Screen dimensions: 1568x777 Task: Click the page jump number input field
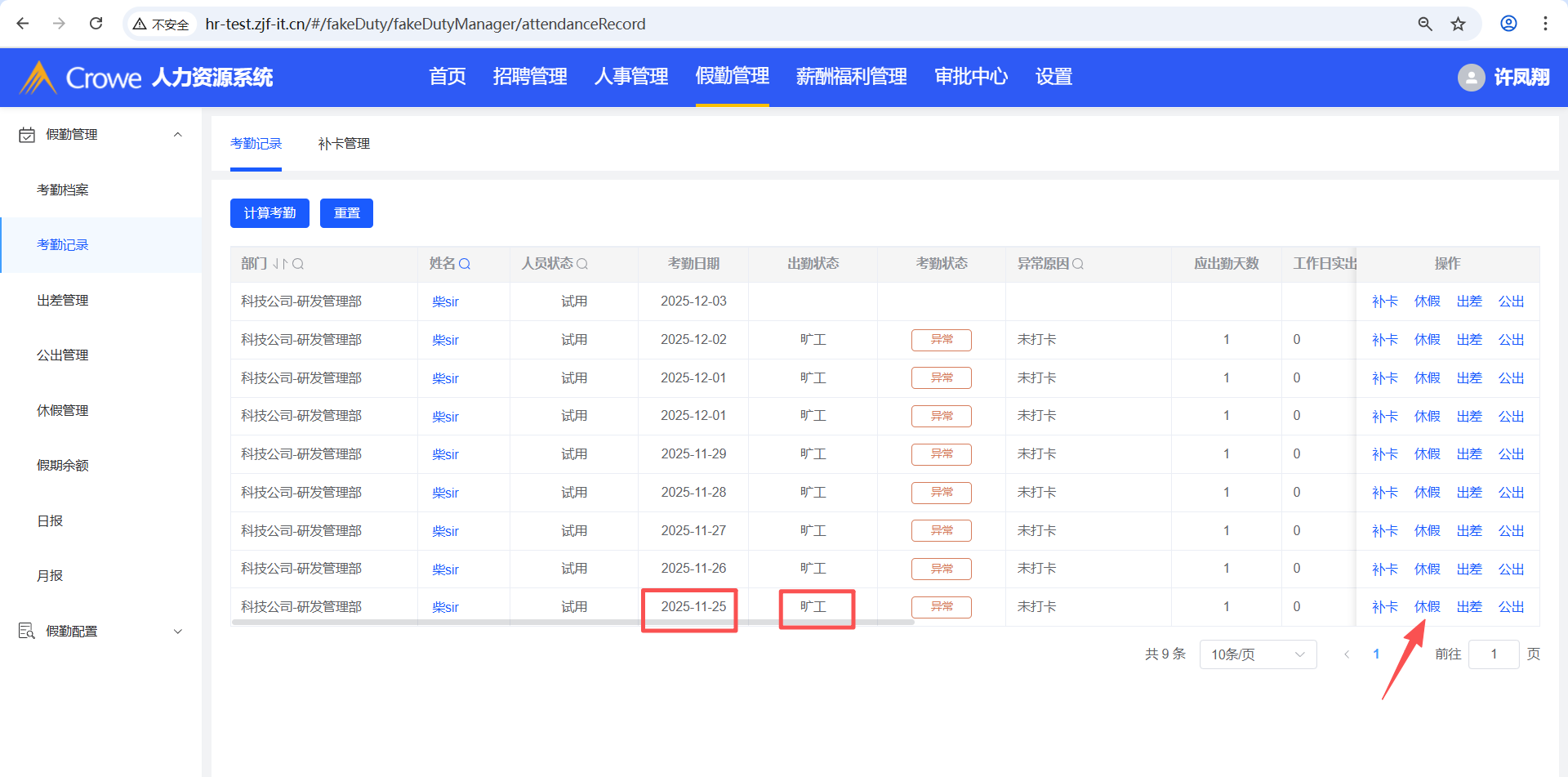coord(1493,654)
